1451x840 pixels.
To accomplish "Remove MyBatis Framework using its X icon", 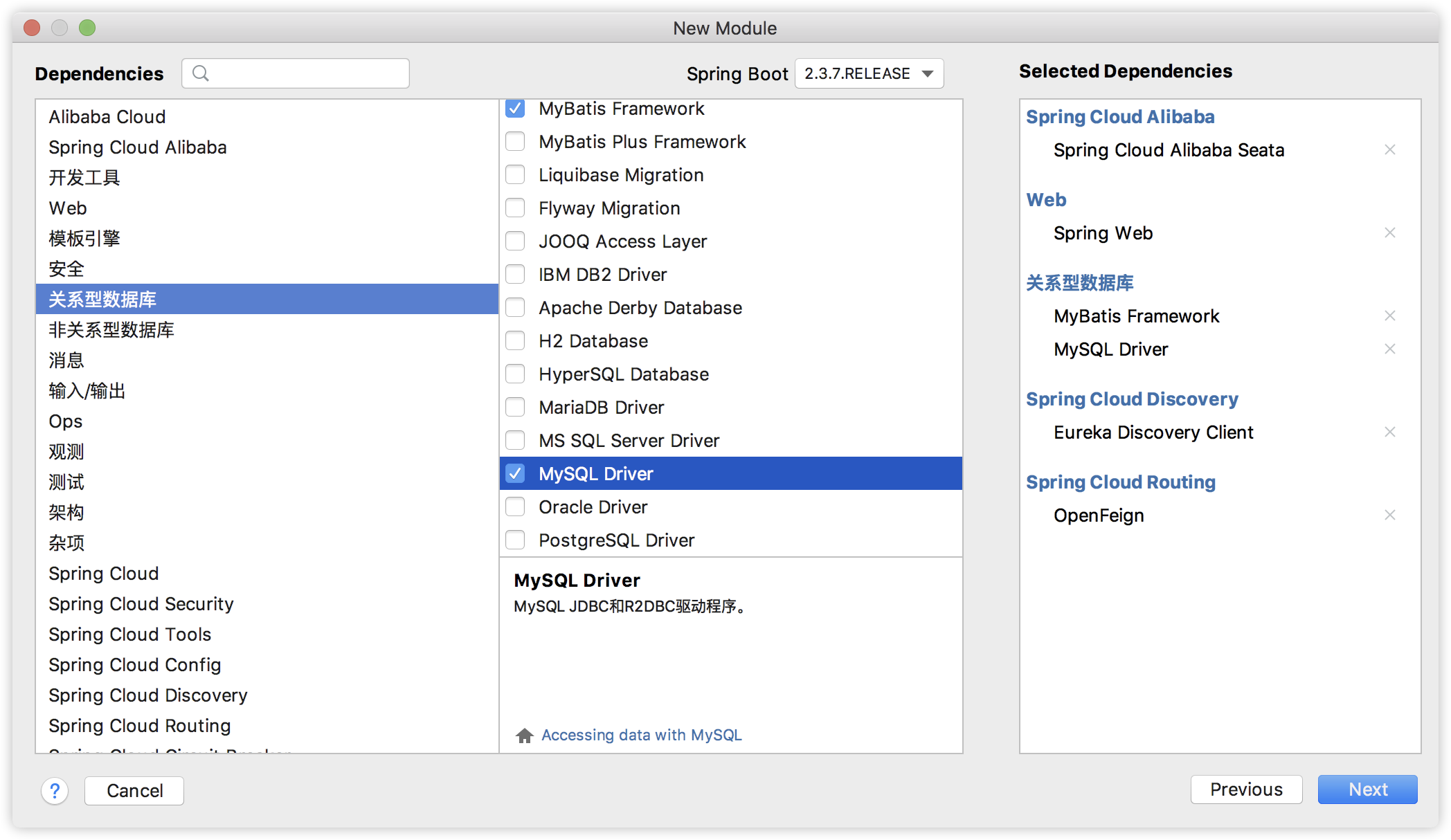I will [x=1389, y=316].
